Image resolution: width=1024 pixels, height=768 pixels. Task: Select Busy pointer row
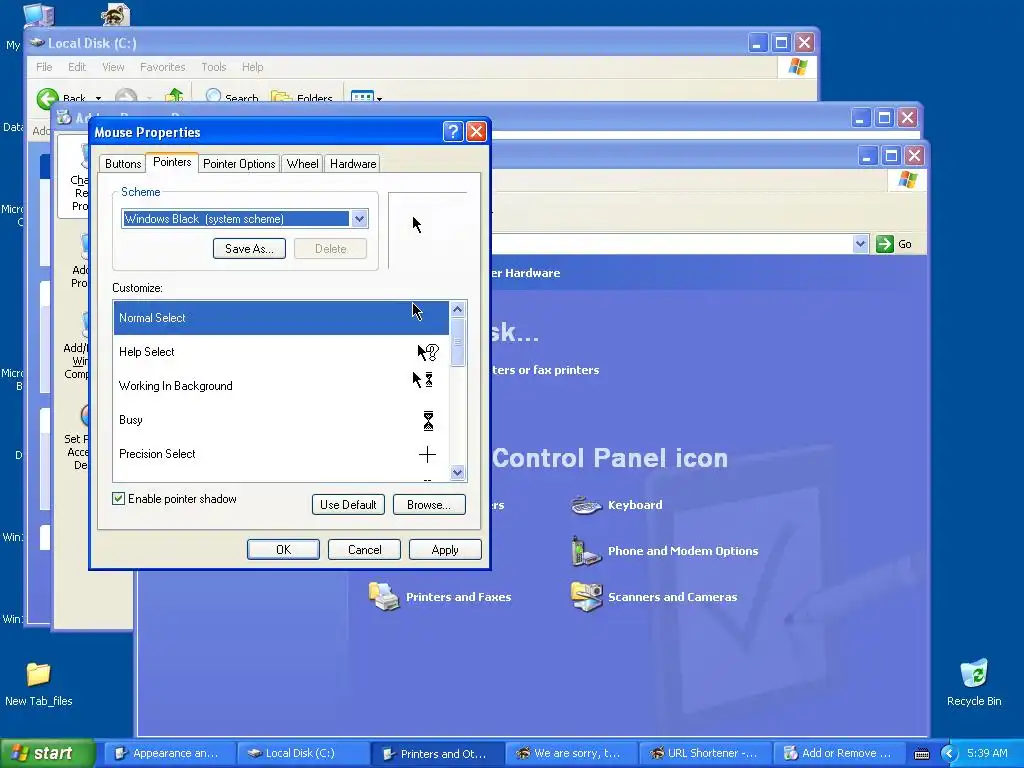click(281, 420)
